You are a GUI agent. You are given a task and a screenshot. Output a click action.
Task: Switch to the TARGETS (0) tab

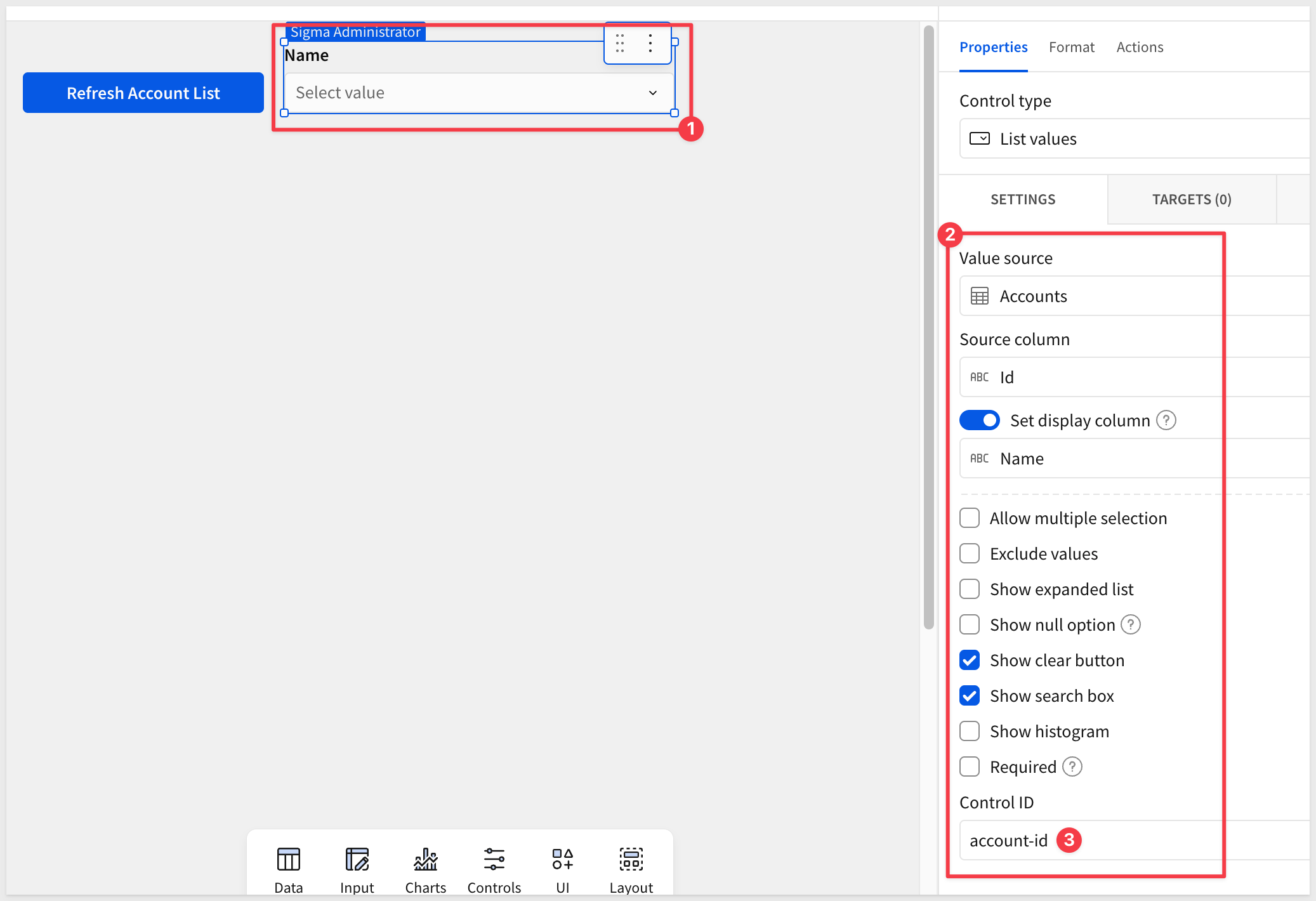1191,200
